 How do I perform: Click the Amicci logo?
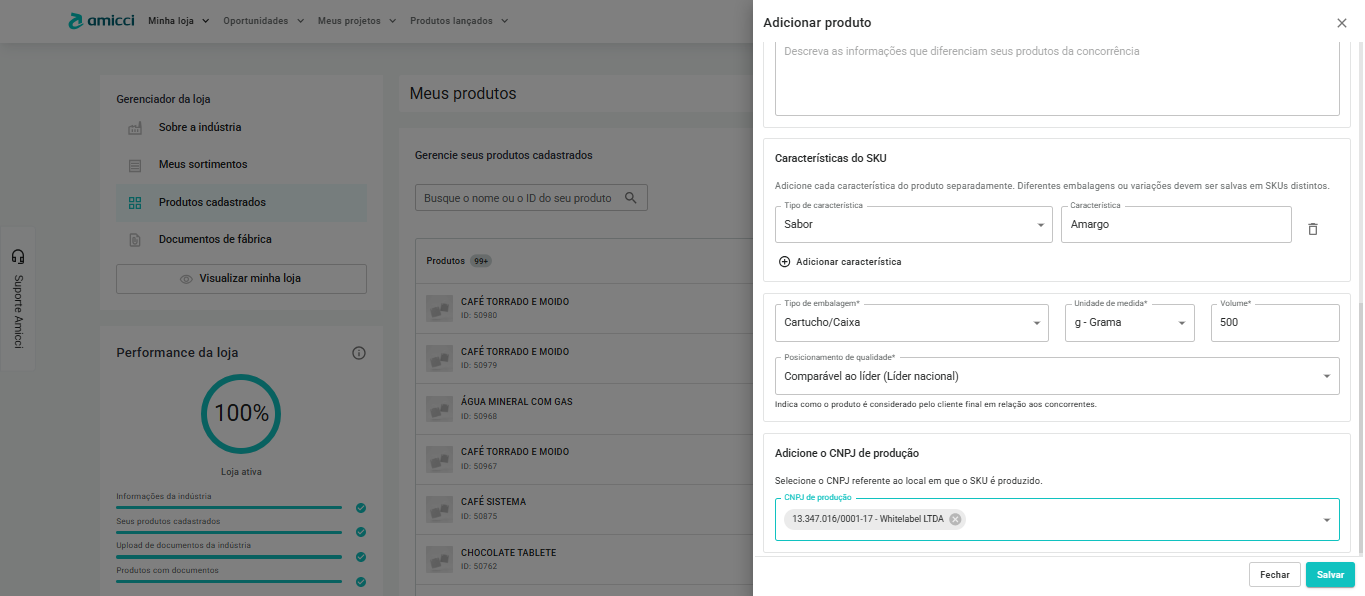coord(103,21)
